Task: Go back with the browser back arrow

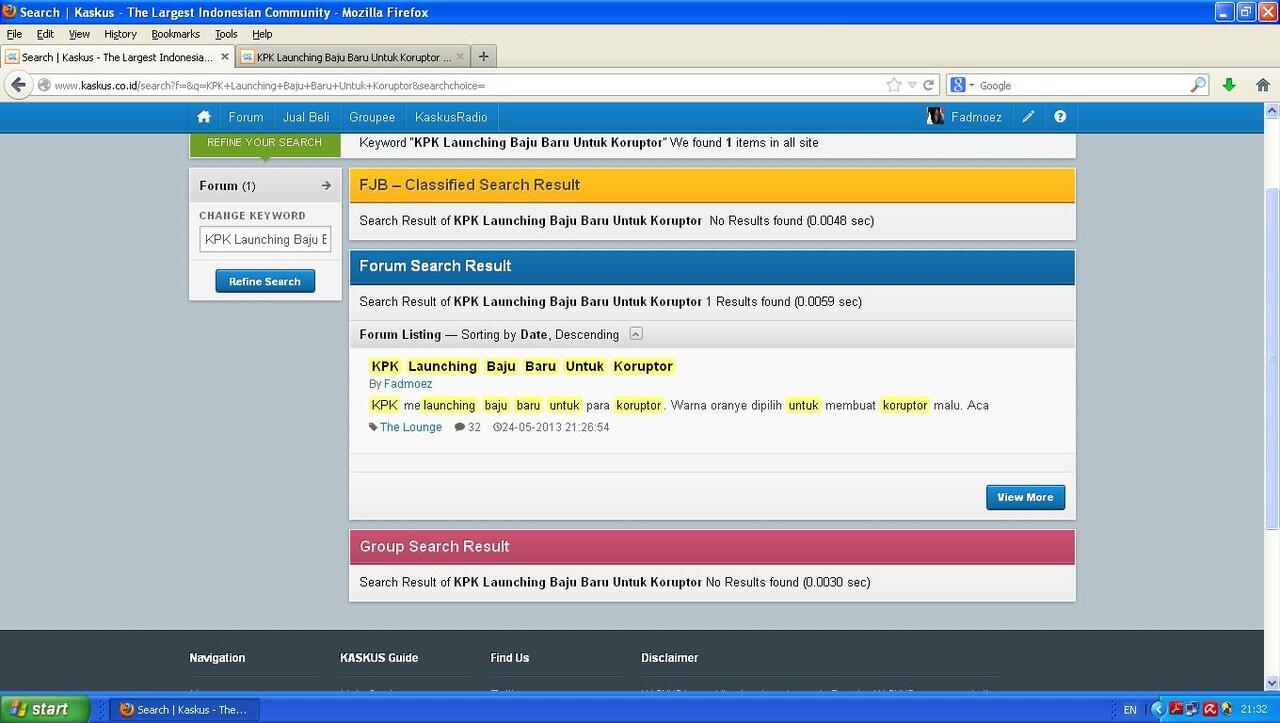Action: pyautogui.click(x=18, y=85)
